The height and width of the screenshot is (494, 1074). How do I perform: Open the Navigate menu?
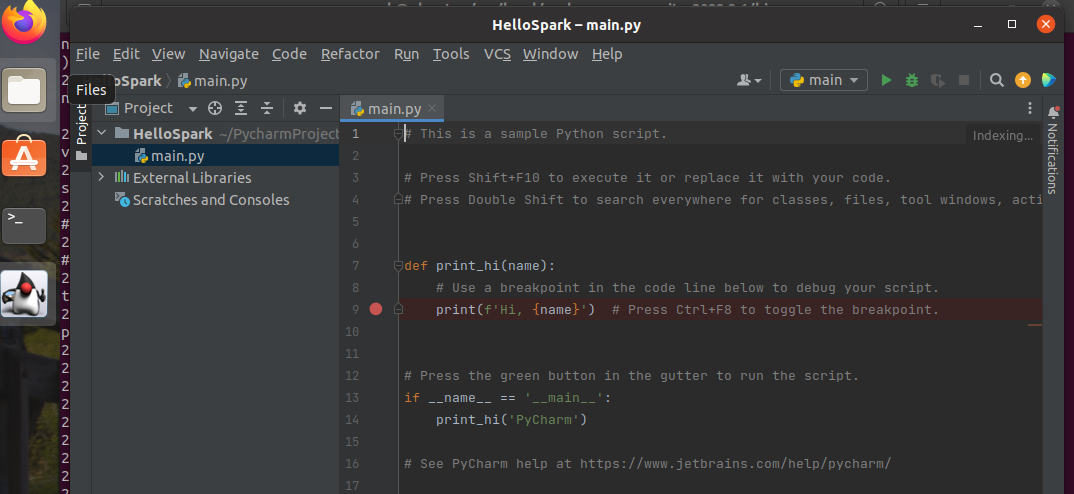point(229,53)
